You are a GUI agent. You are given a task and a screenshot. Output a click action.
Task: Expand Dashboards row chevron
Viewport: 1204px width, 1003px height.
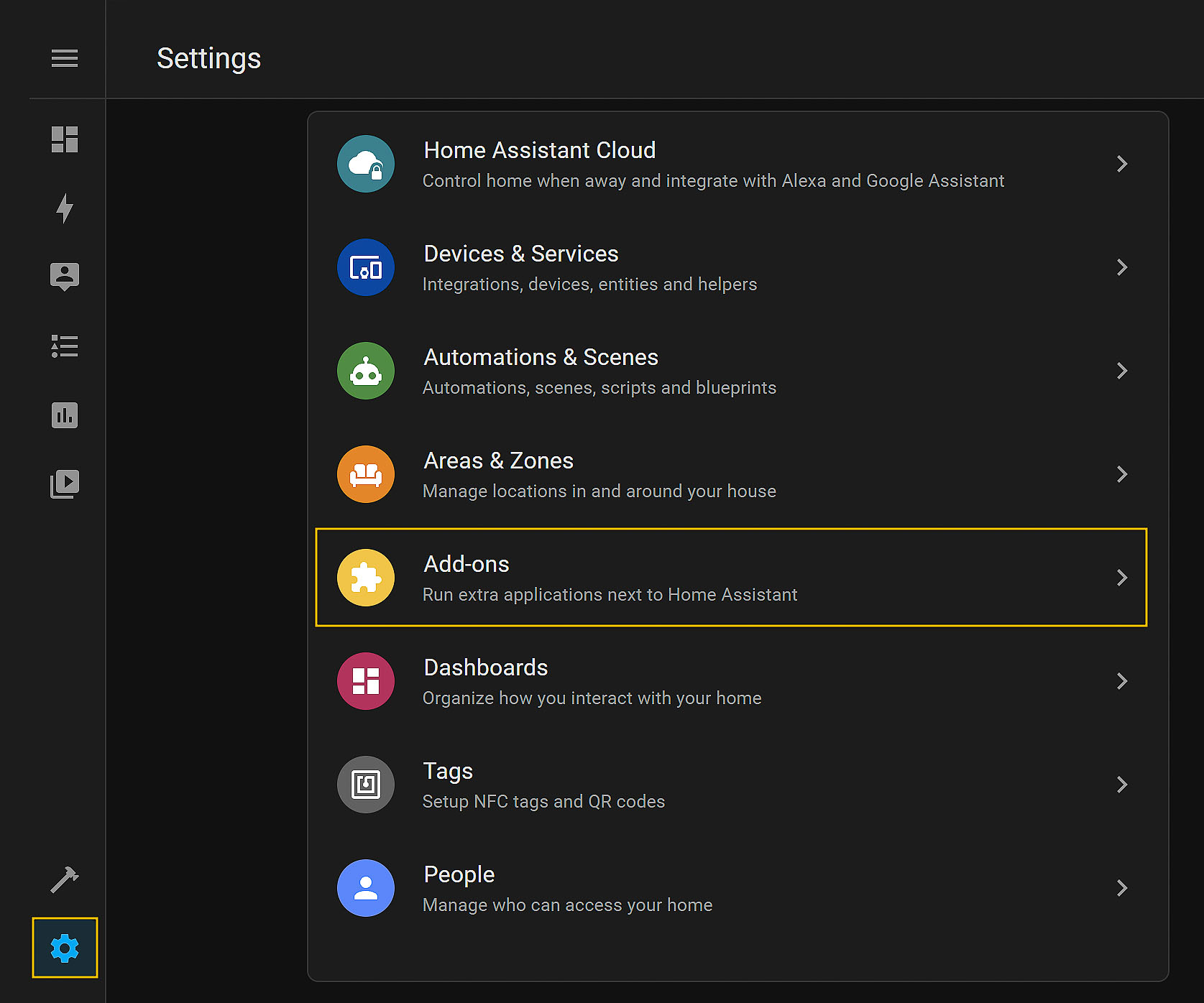(x=1122, y=681)
